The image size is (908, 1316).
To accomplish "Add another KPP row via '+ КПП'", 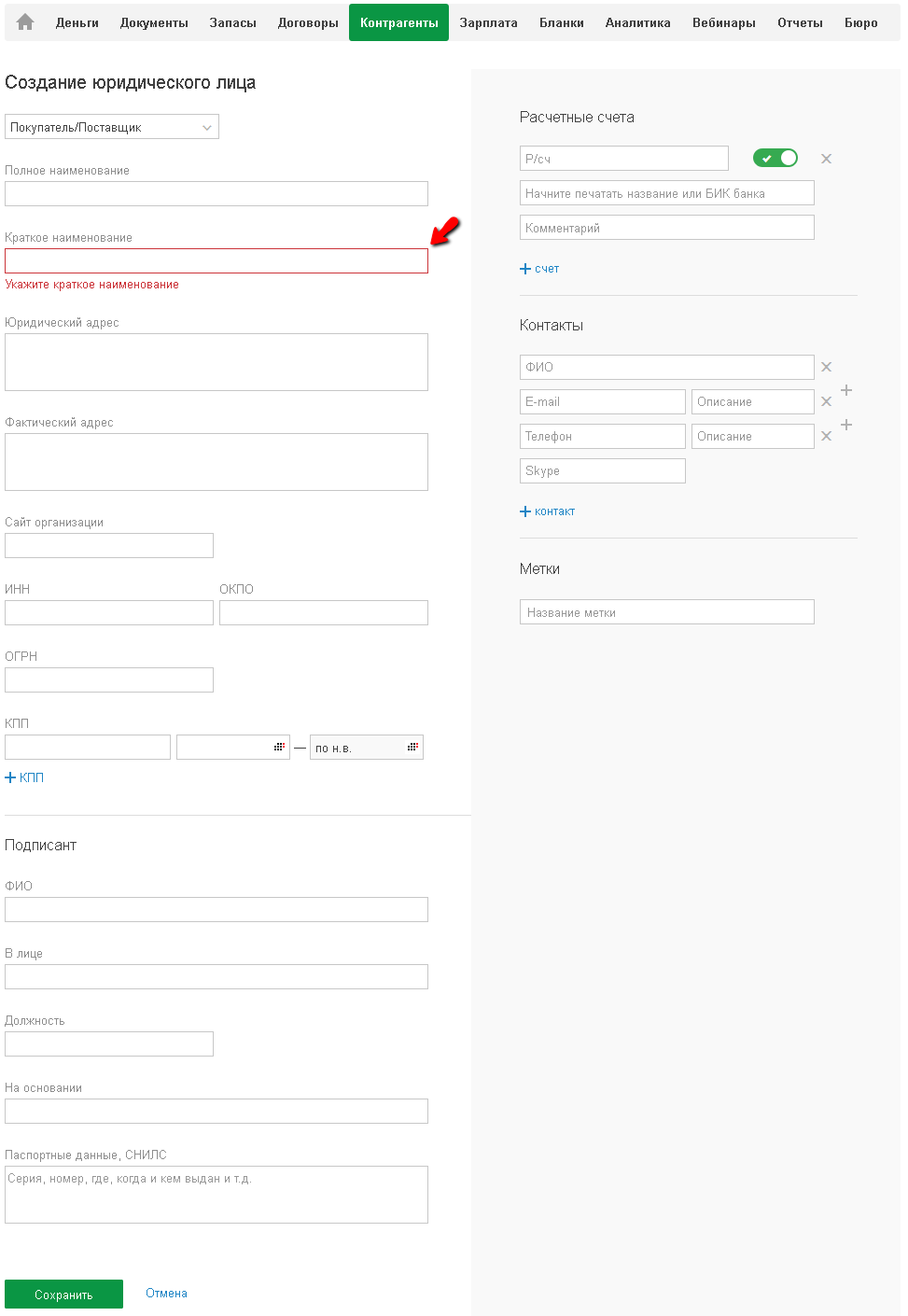I will [24, 777].
